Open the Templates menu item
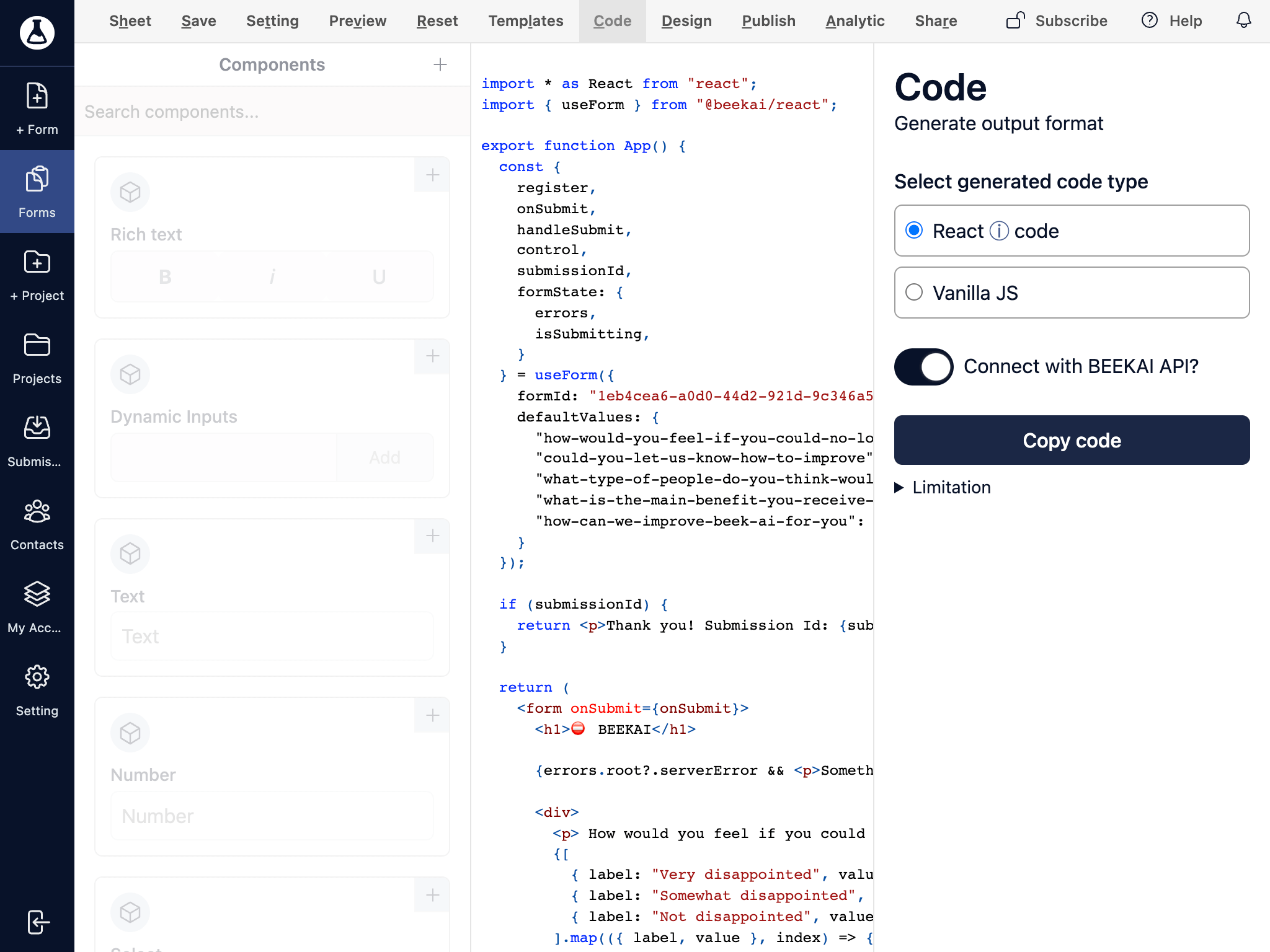Viewport: 1270px width, 952px height. click(x=526, y=21)
